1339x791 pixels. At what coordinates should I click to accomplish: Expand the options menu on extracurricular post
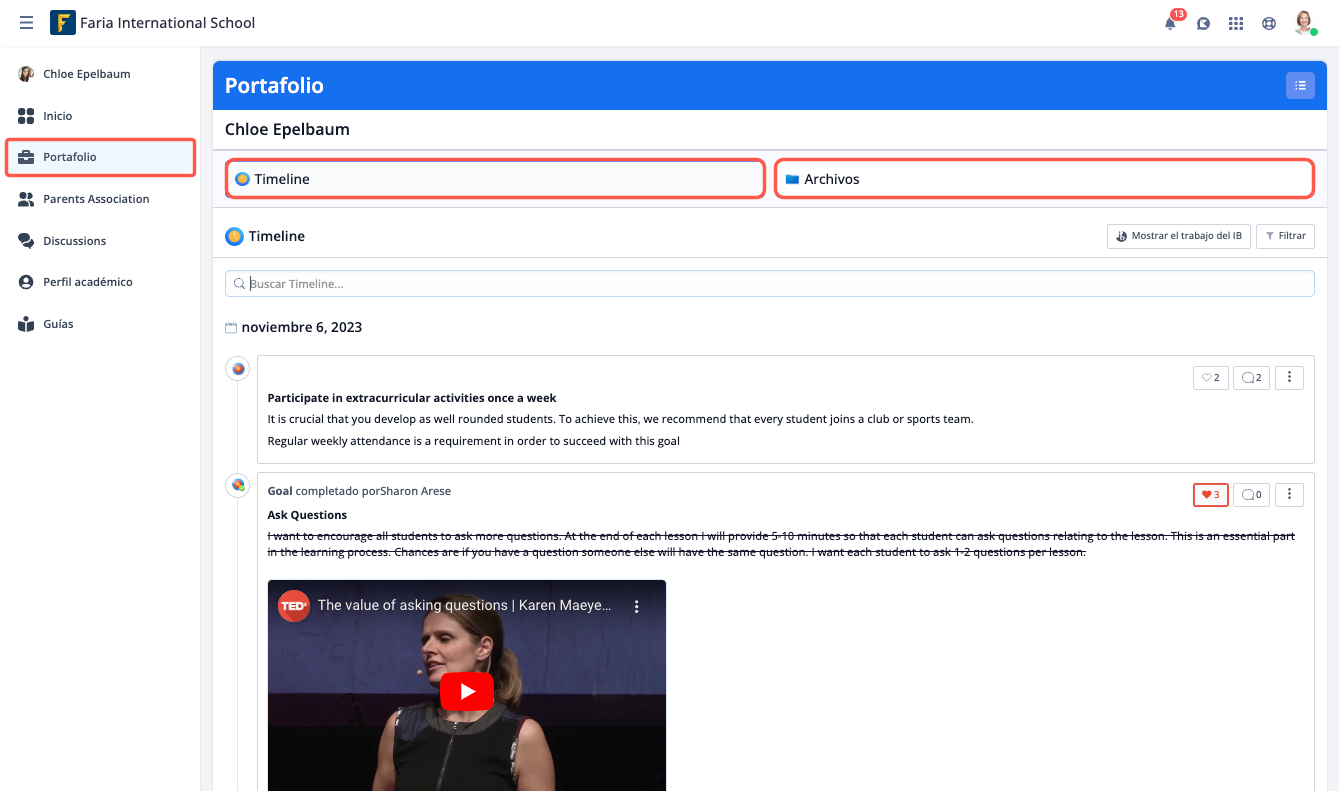coord(1289,378)
